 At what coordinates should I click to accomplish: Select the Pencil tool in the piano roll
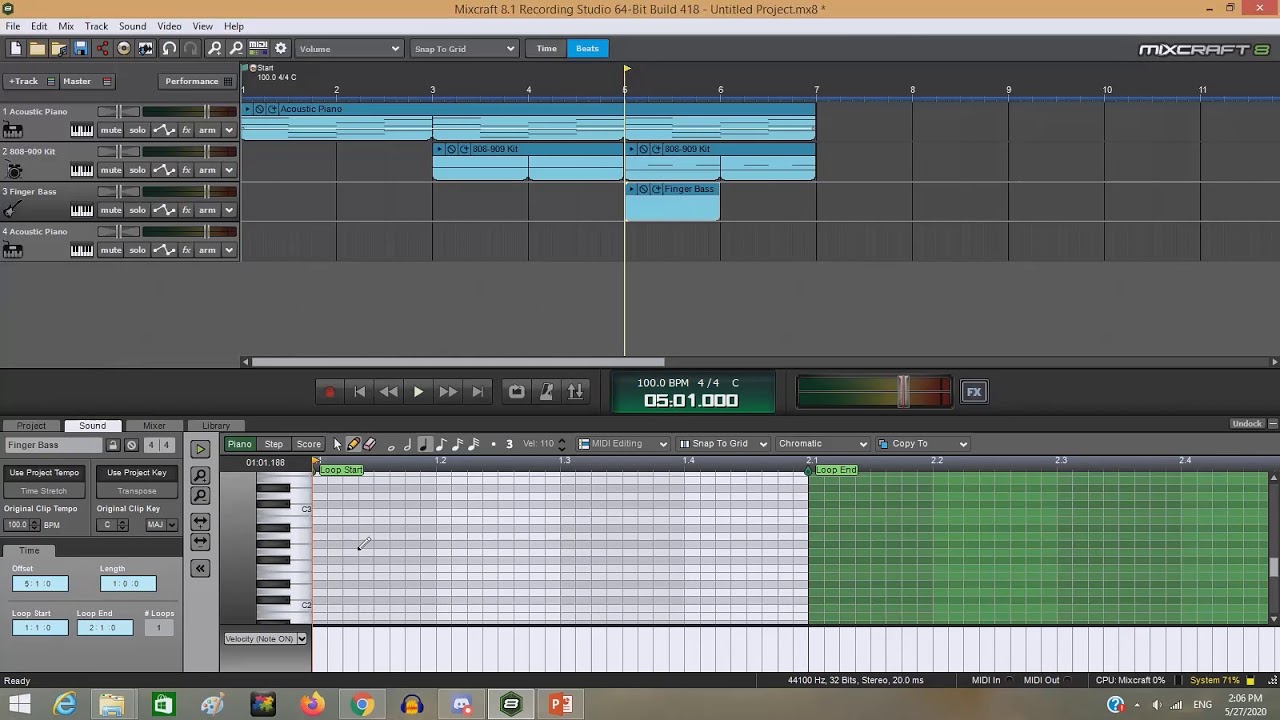point(353,444)
